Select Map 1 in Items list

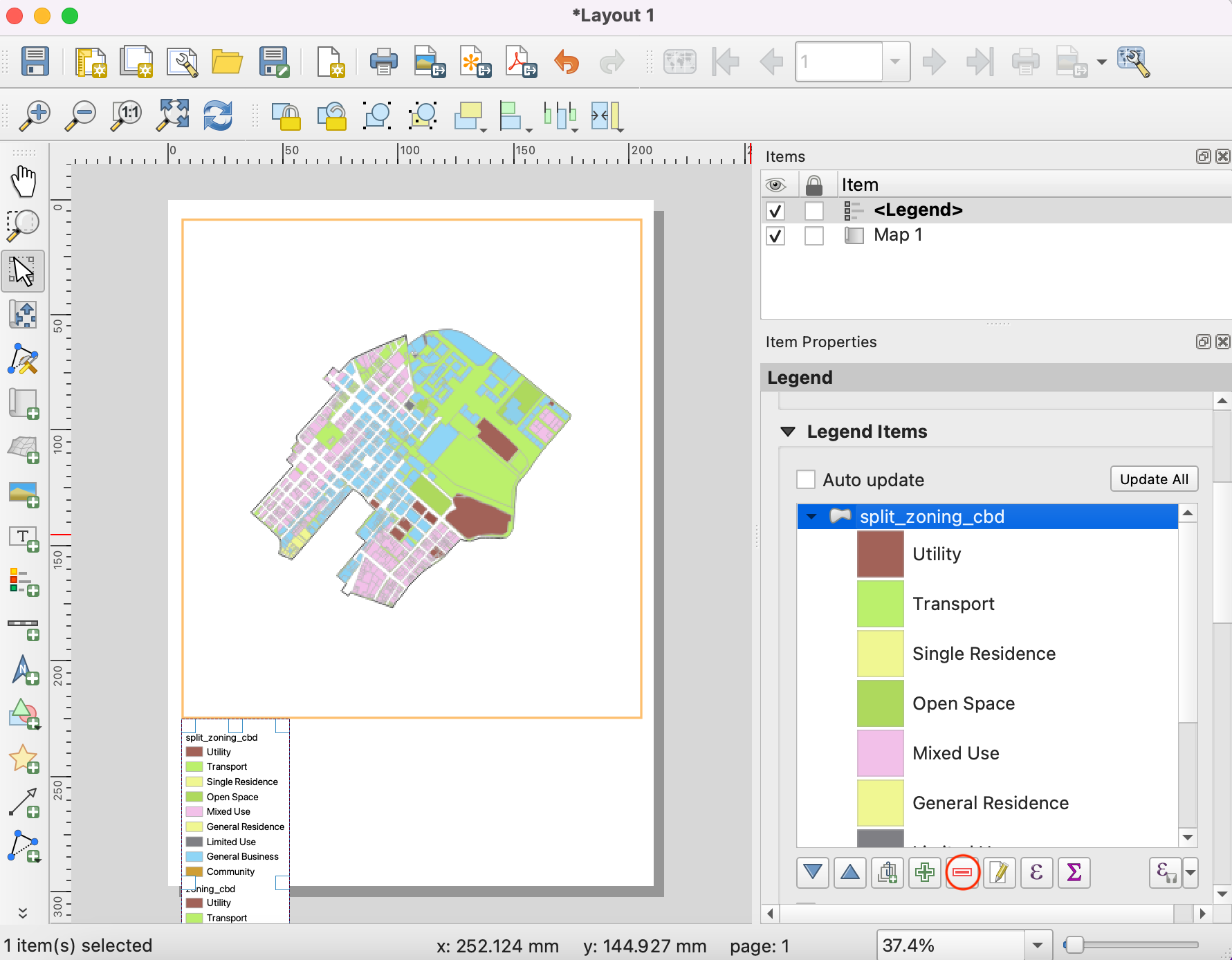[x=897, y=235]
